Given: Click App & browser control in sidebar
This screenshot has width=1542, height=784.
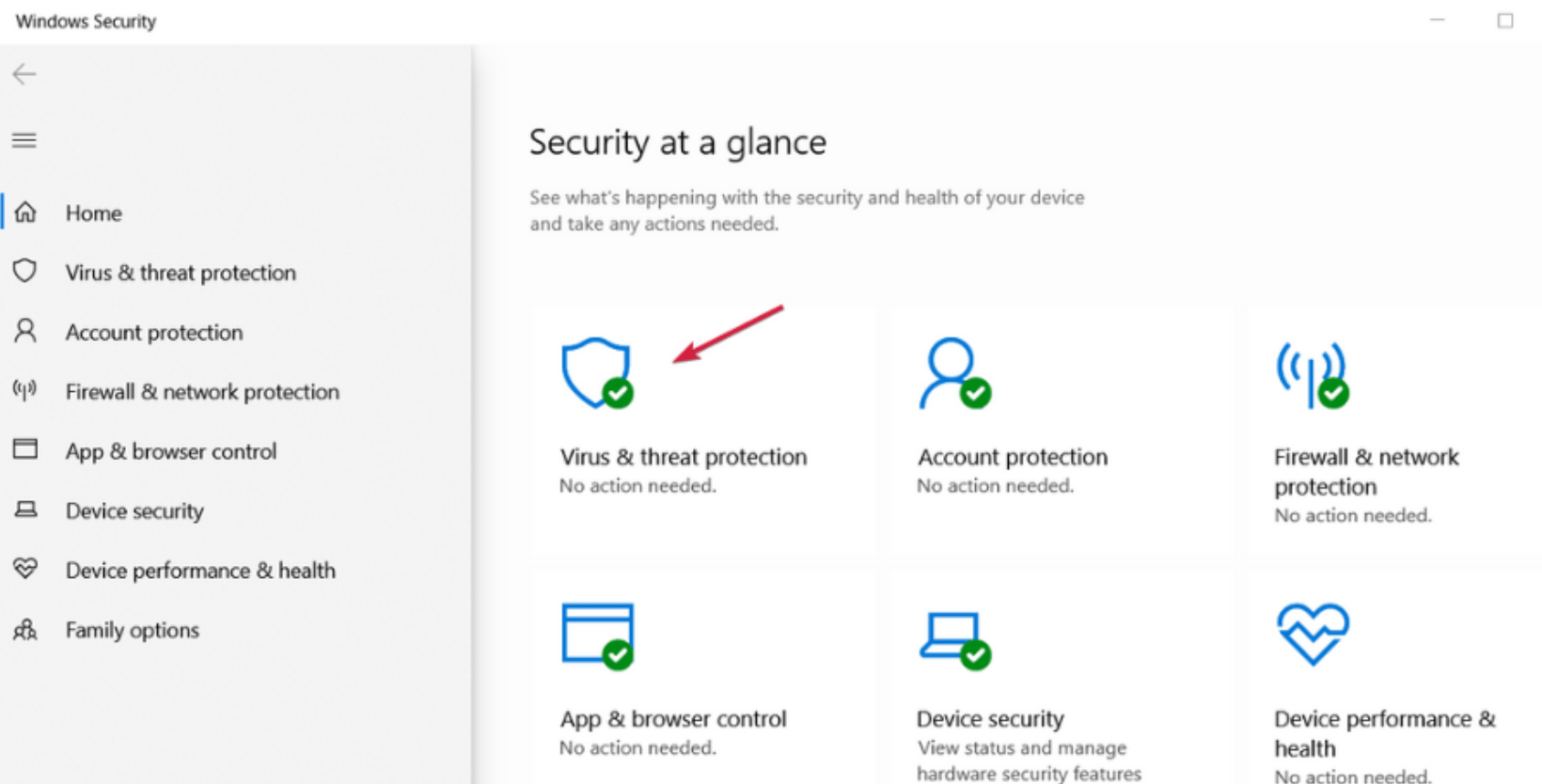Looking at the screenshot, I should coord(171,451).
